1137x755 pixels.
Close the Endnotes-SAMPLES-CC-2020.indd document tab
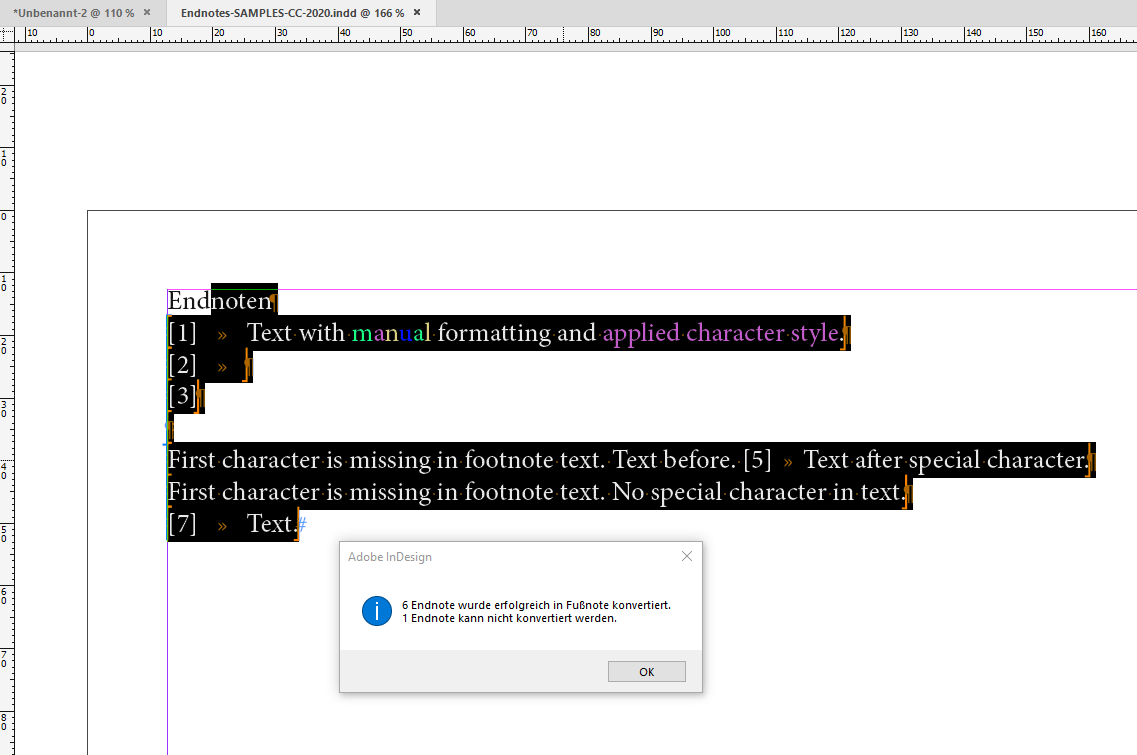click(x=417, y=14)
